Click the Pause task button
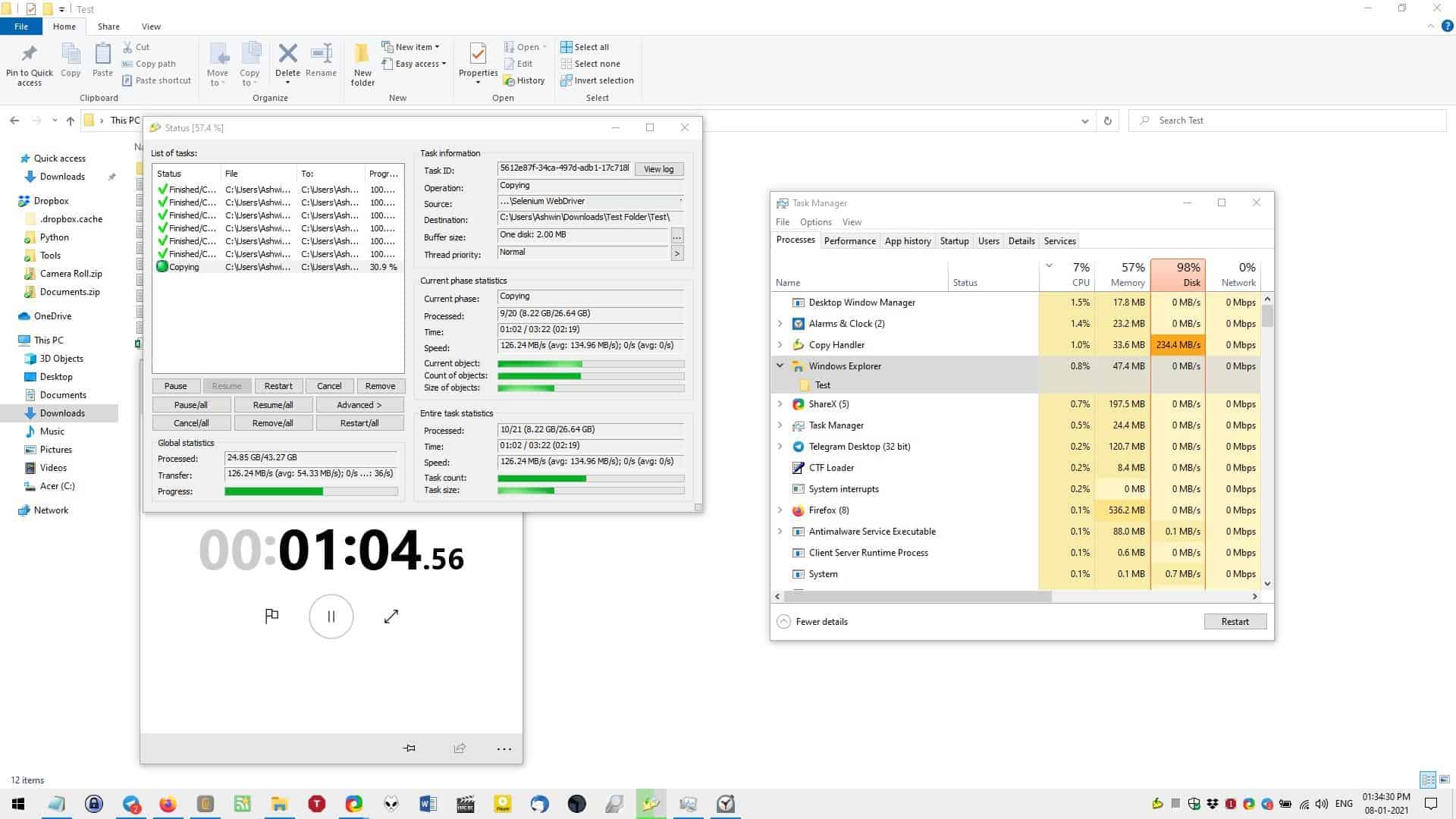 coord(175,386)
